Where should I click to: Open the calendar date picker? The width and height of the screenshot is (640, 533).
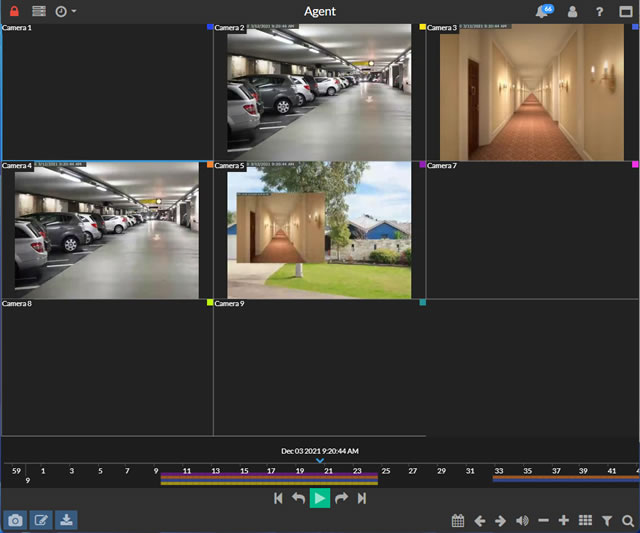coord(457,521)
